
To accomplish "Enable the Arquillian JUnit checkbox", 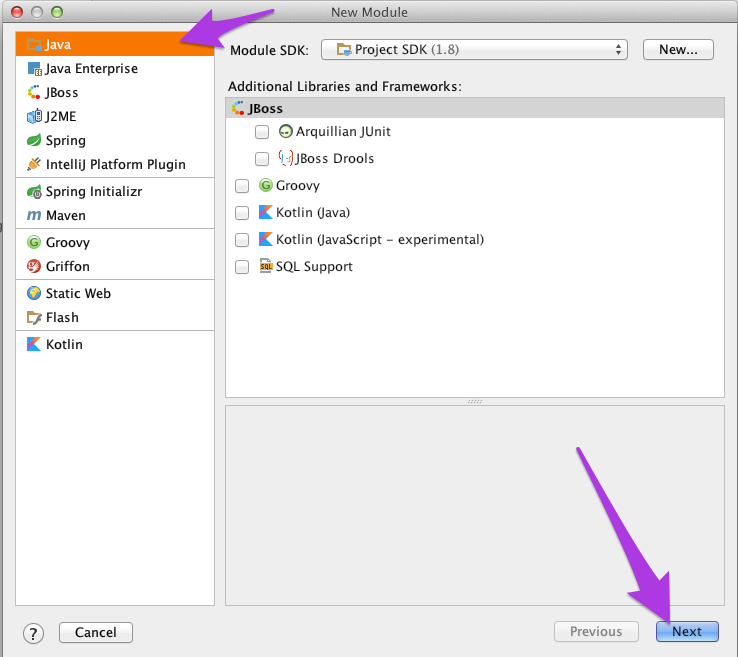I will click(x=262, y=132).
